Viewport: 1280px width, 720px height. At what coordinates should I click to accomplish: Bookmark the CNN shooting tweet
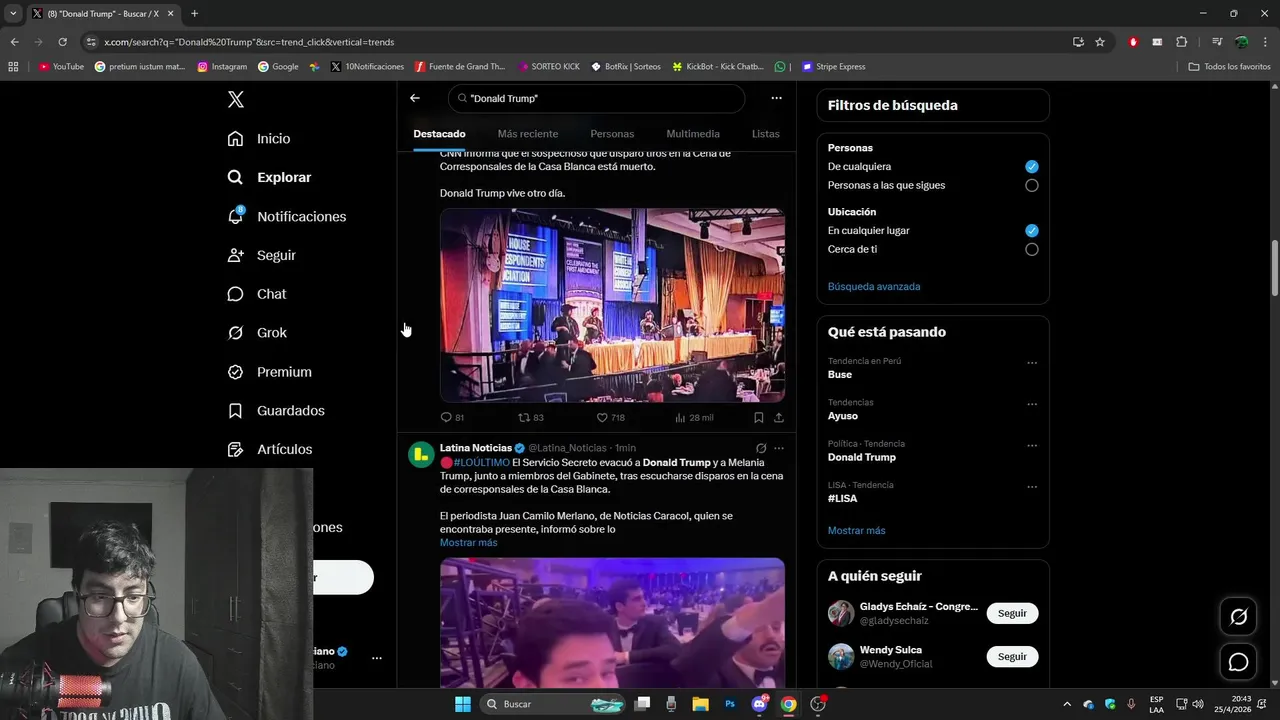coord(759,417)
